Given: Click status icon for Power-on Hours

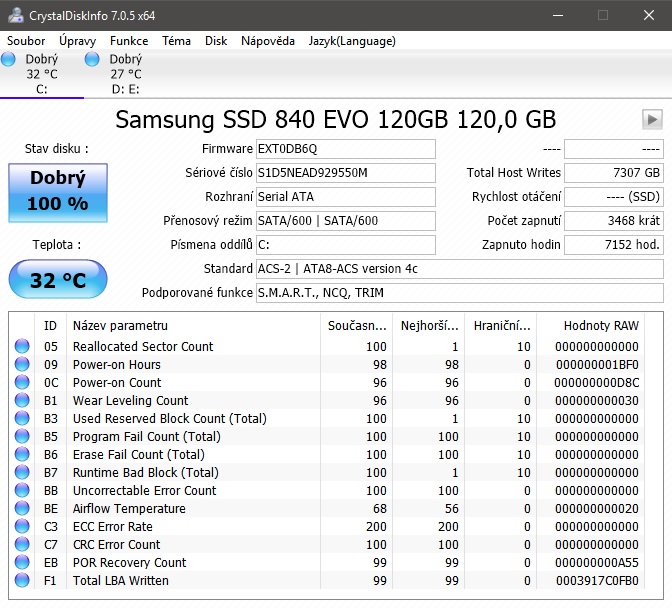Looking at the screenshot, I should 22,364.
